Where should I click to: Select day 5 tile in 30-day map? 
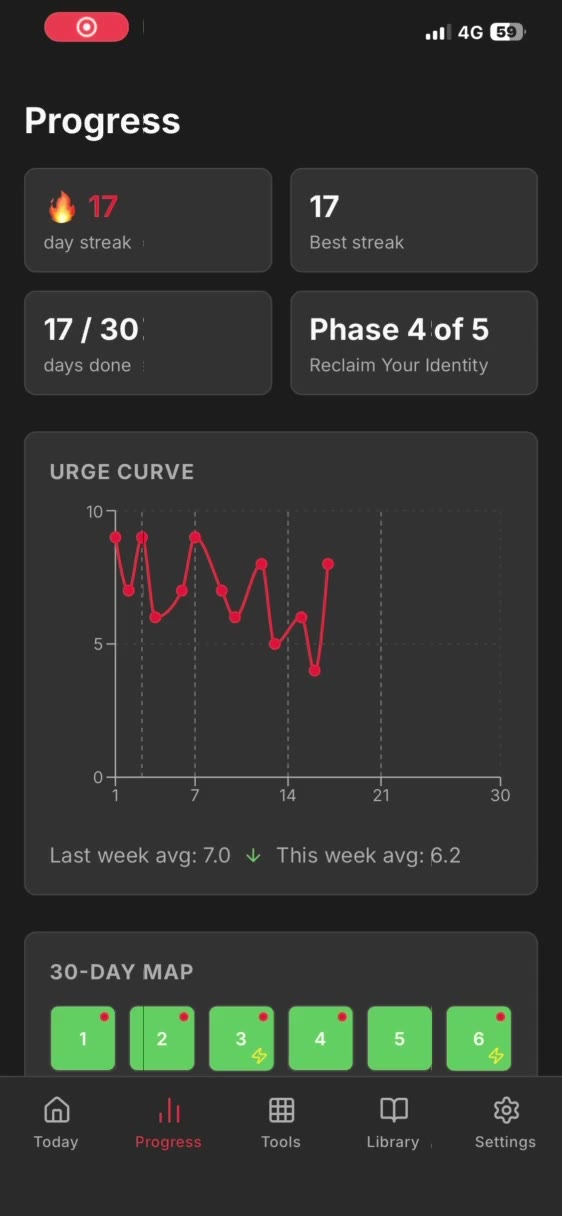[399, 1038]
